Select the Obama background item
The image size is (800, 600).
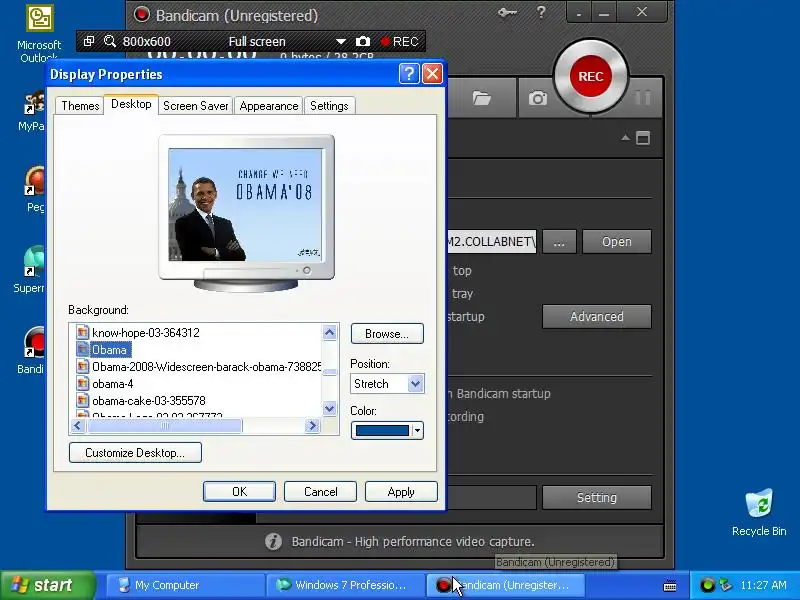[104, 349]
